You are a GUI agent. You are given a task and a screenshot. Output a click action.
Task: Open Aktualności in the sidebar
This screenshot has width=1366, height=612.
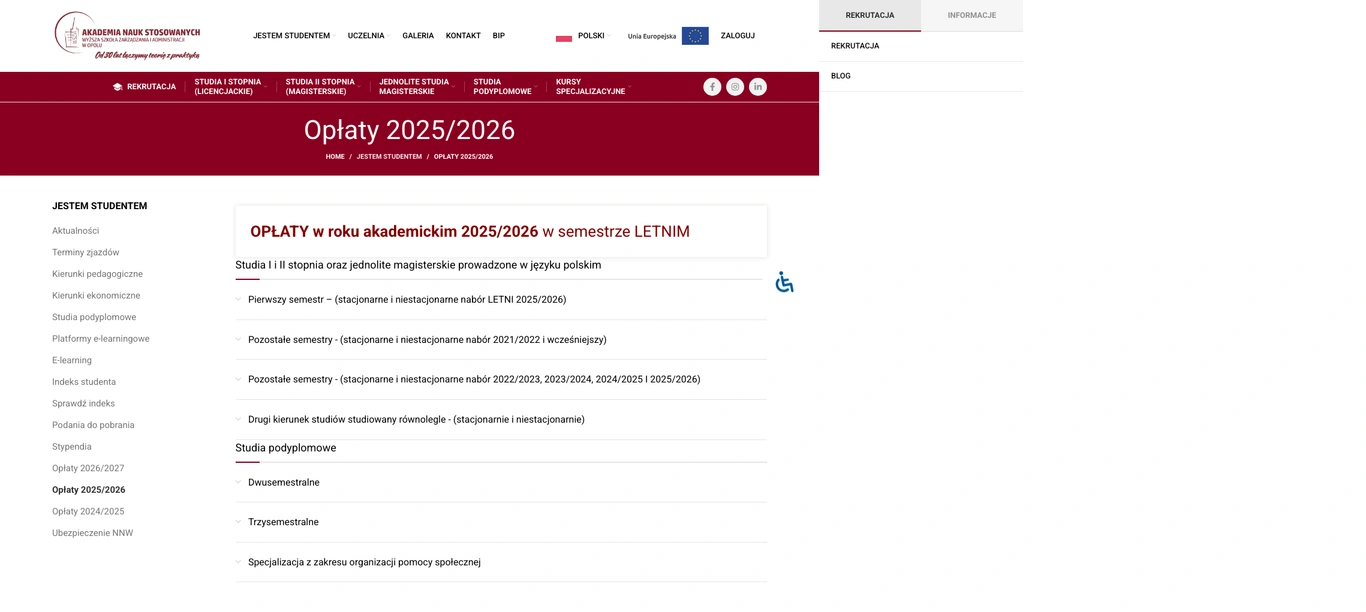76,231
